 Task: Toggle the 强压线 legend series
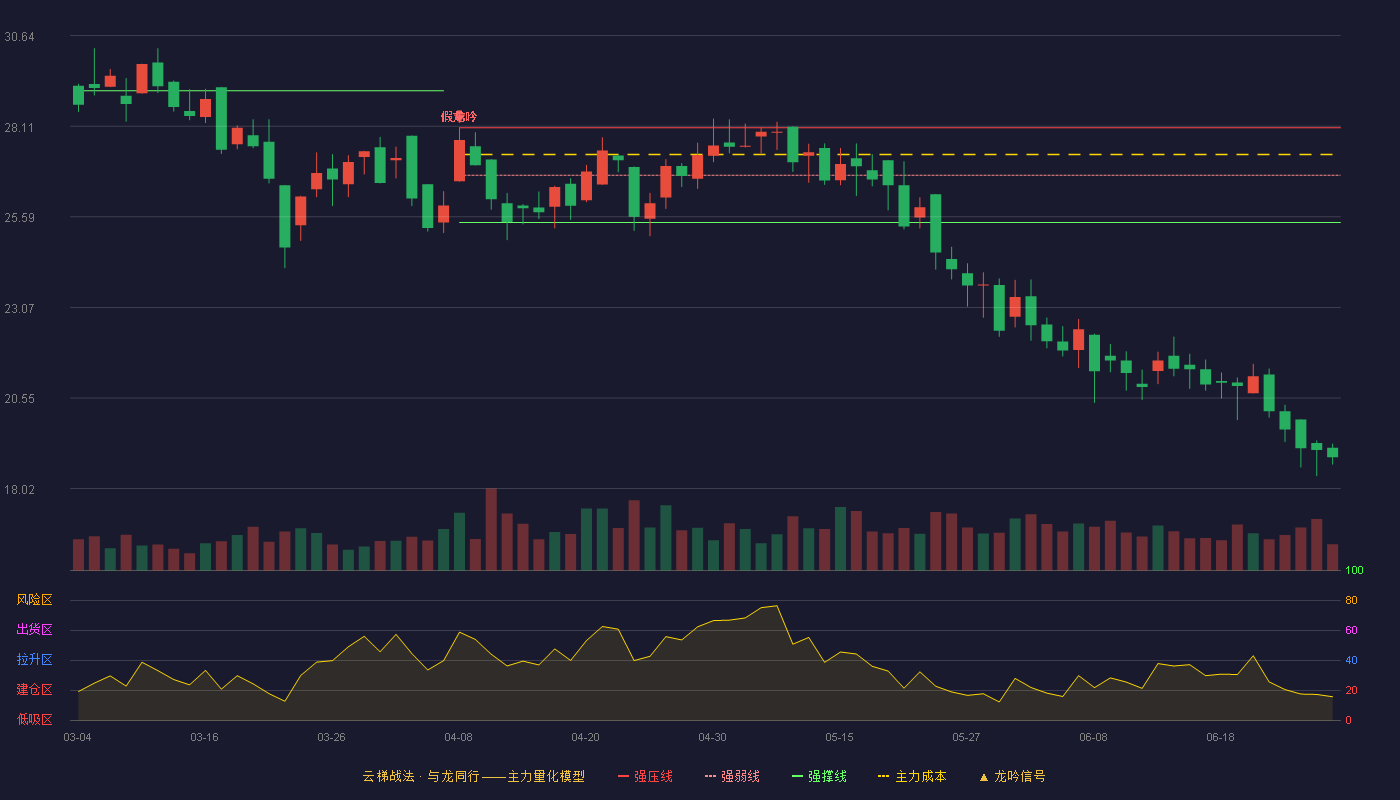(x=645, y=776)
